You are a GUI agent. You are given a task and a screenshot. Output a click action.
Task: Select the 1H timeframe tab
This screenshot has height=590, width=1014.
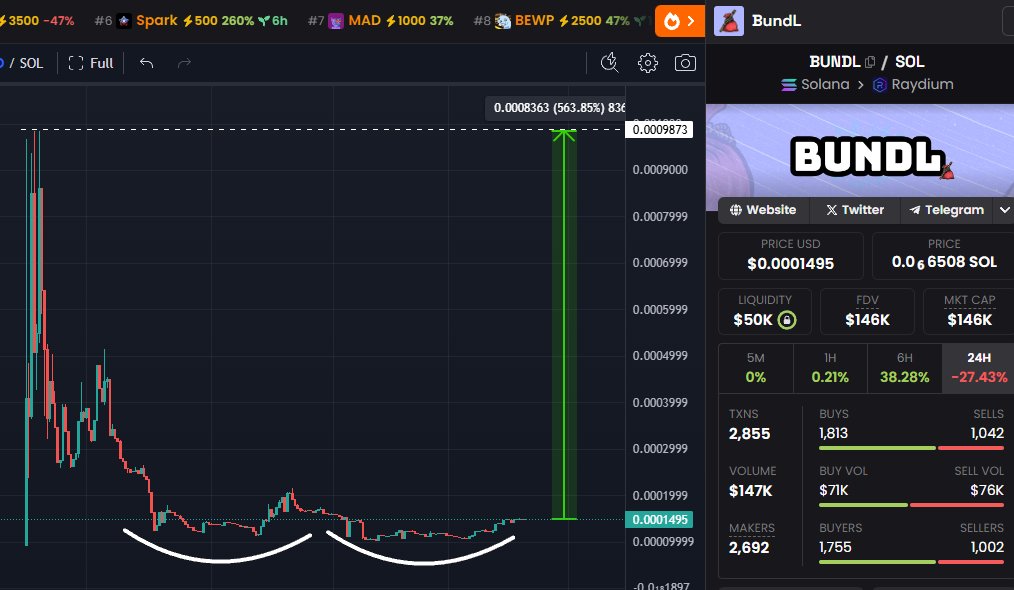point(830,367)
